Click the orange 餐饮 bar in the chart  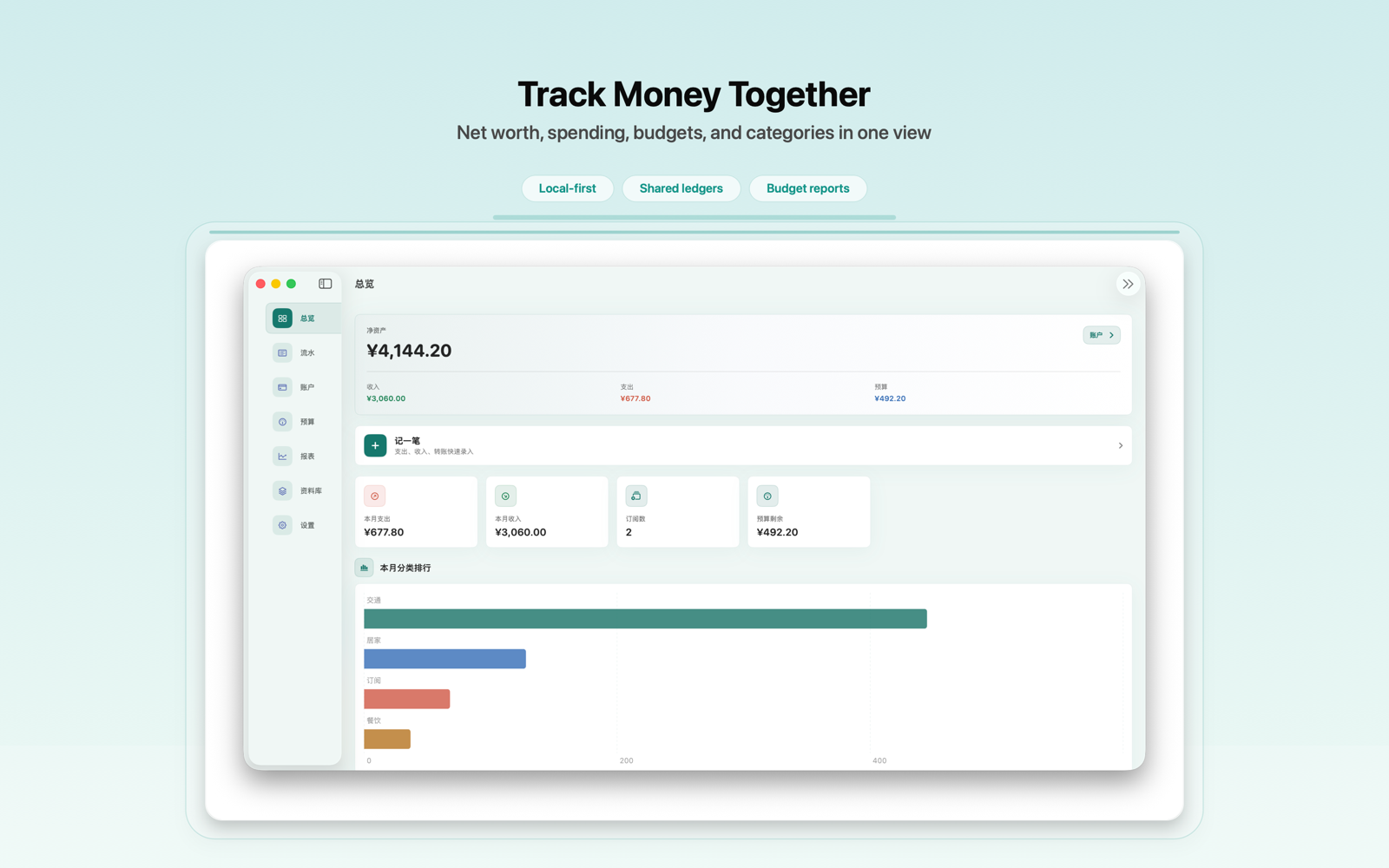387,739
